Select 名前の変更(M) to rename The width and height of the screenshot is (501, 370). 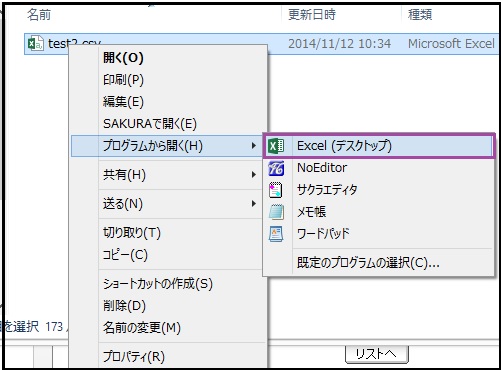point(167,328)
